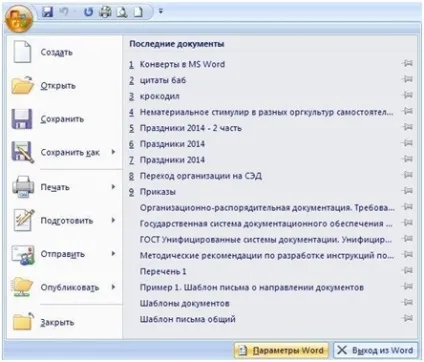Choose Печать menu item

point(64,187)
